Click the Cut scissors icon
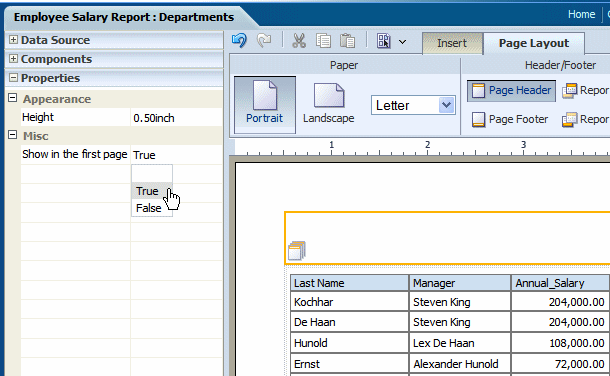Viewport: 610px width, 376px height. 299,40
